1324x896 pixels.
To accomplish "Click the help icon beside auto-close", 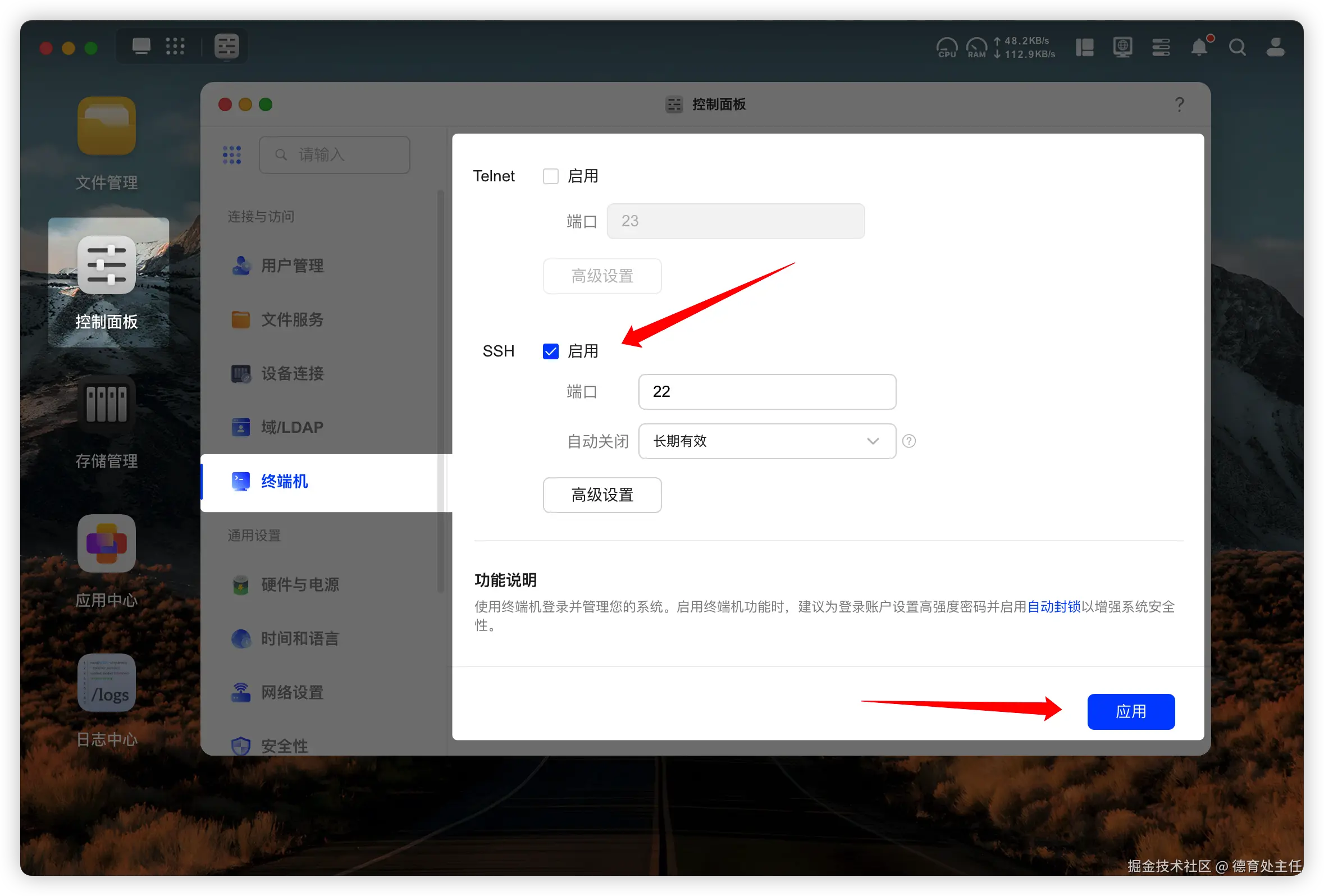I will (909, 441).
